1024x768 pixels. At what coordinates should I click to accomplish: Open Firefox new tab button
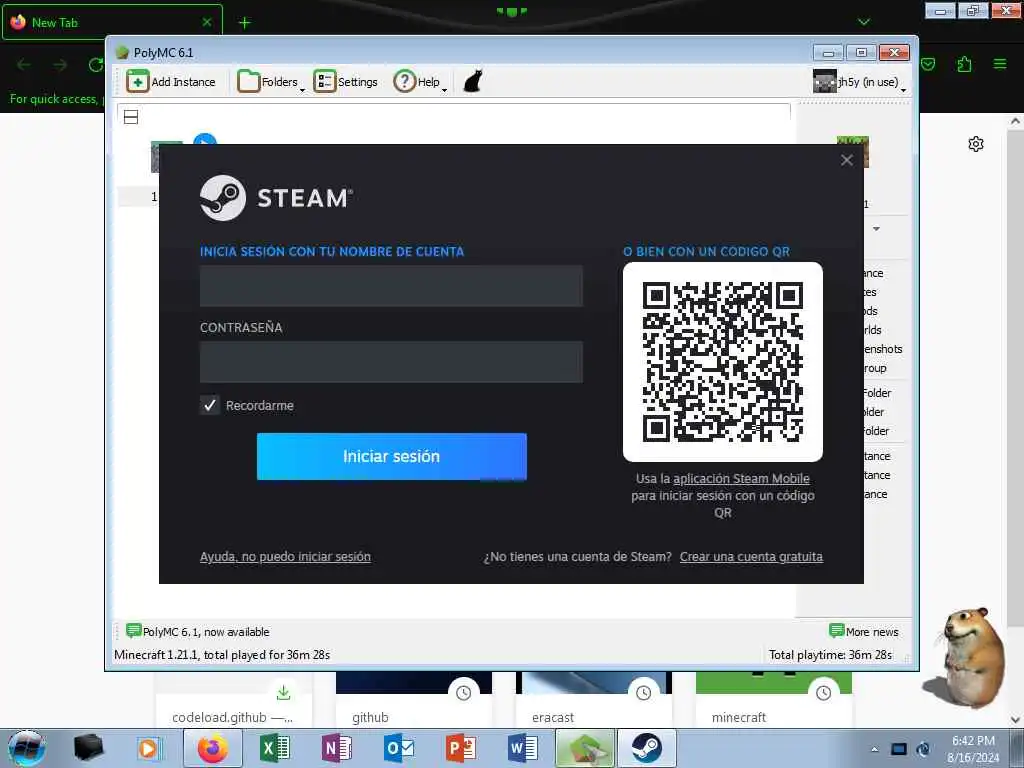point(244,23)
